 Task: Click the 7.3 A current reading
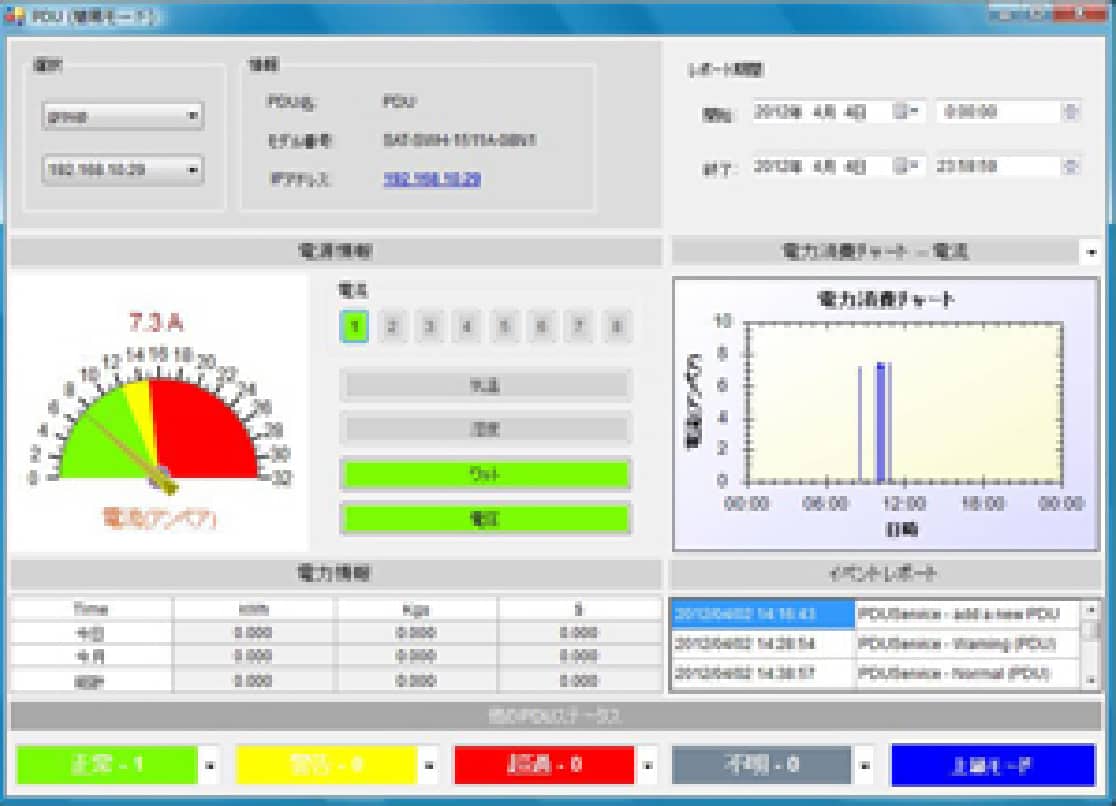[x=156, y=323]
